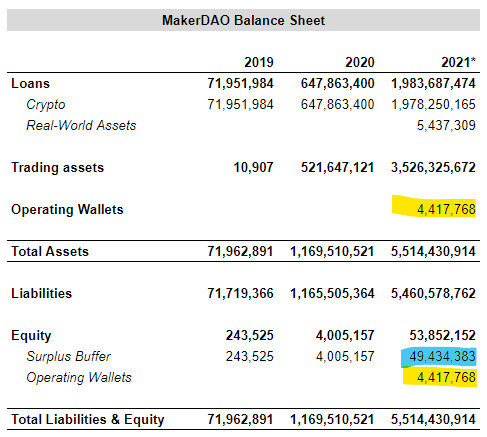The height and width of the screenshot is (437, 487).
Task: Click the Loans row label
Action: tap(30, 83)
